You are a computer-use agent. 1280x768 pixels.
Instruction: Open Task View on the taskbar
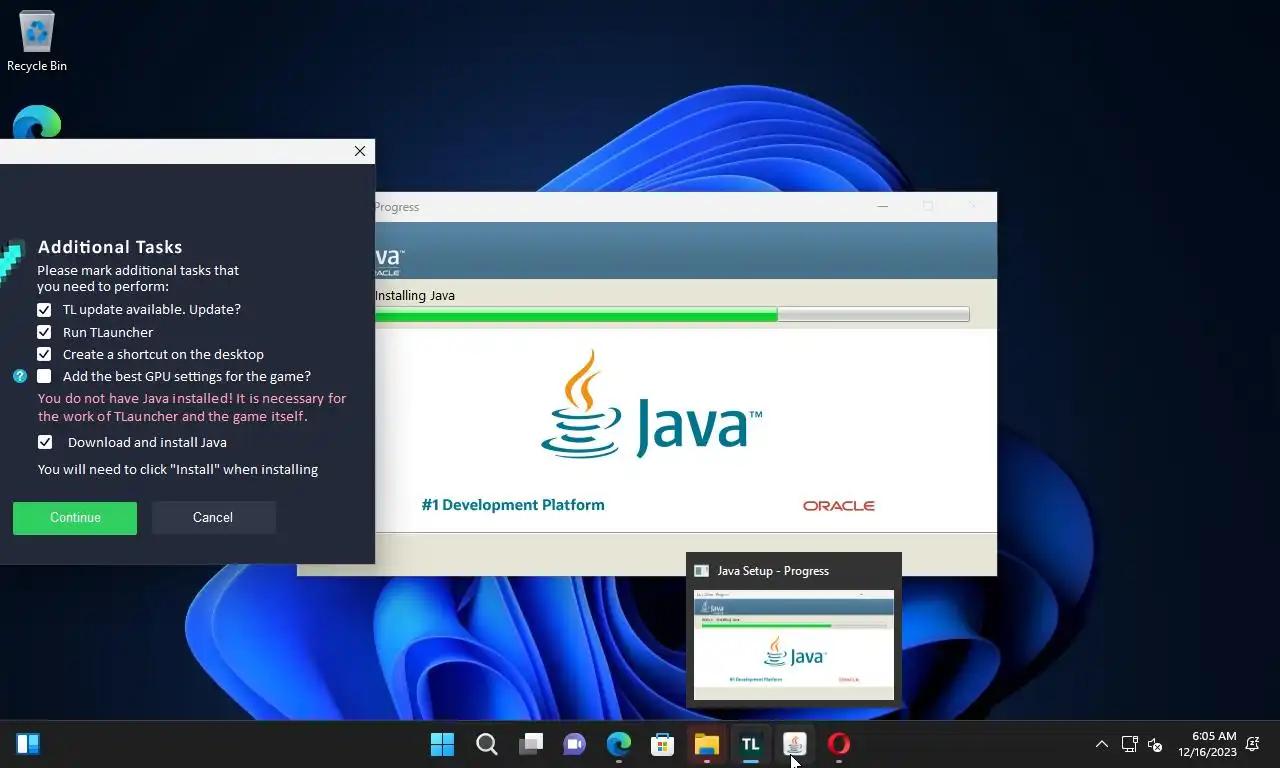coord(531,744)
